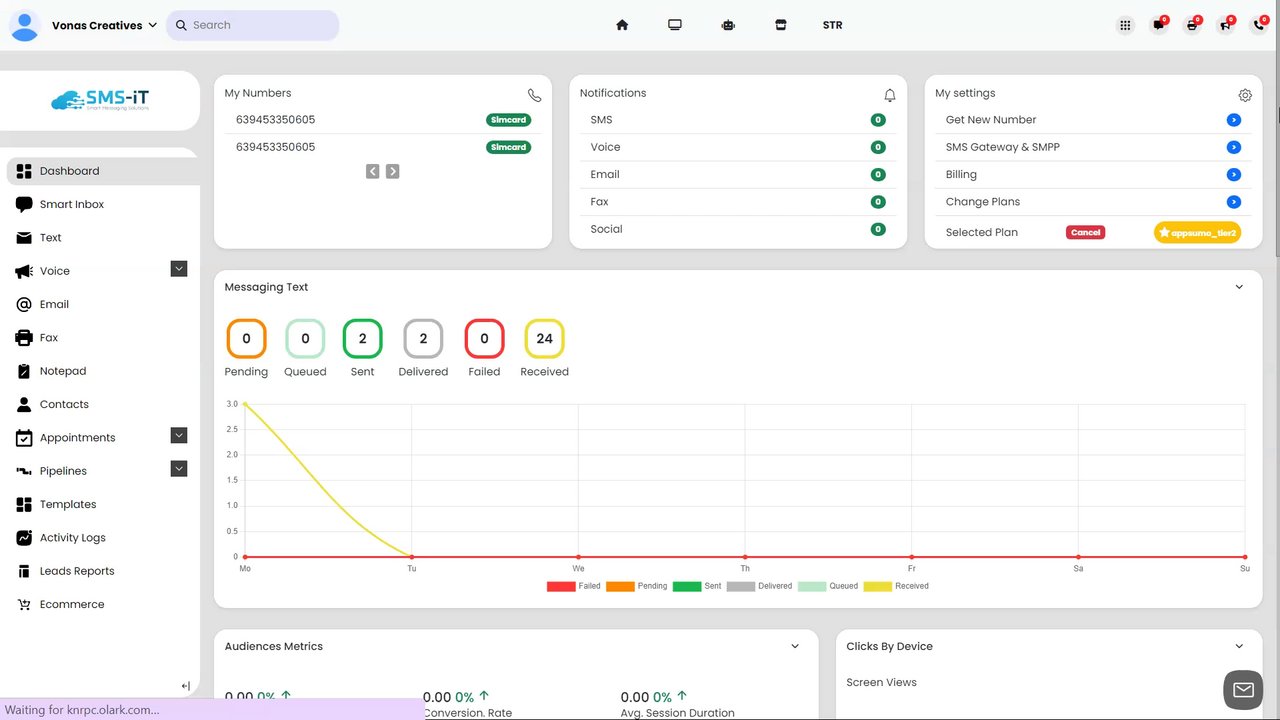Go to the Home icon in top navigation
The image size is (1280, 720).
(x=622, y=25)
